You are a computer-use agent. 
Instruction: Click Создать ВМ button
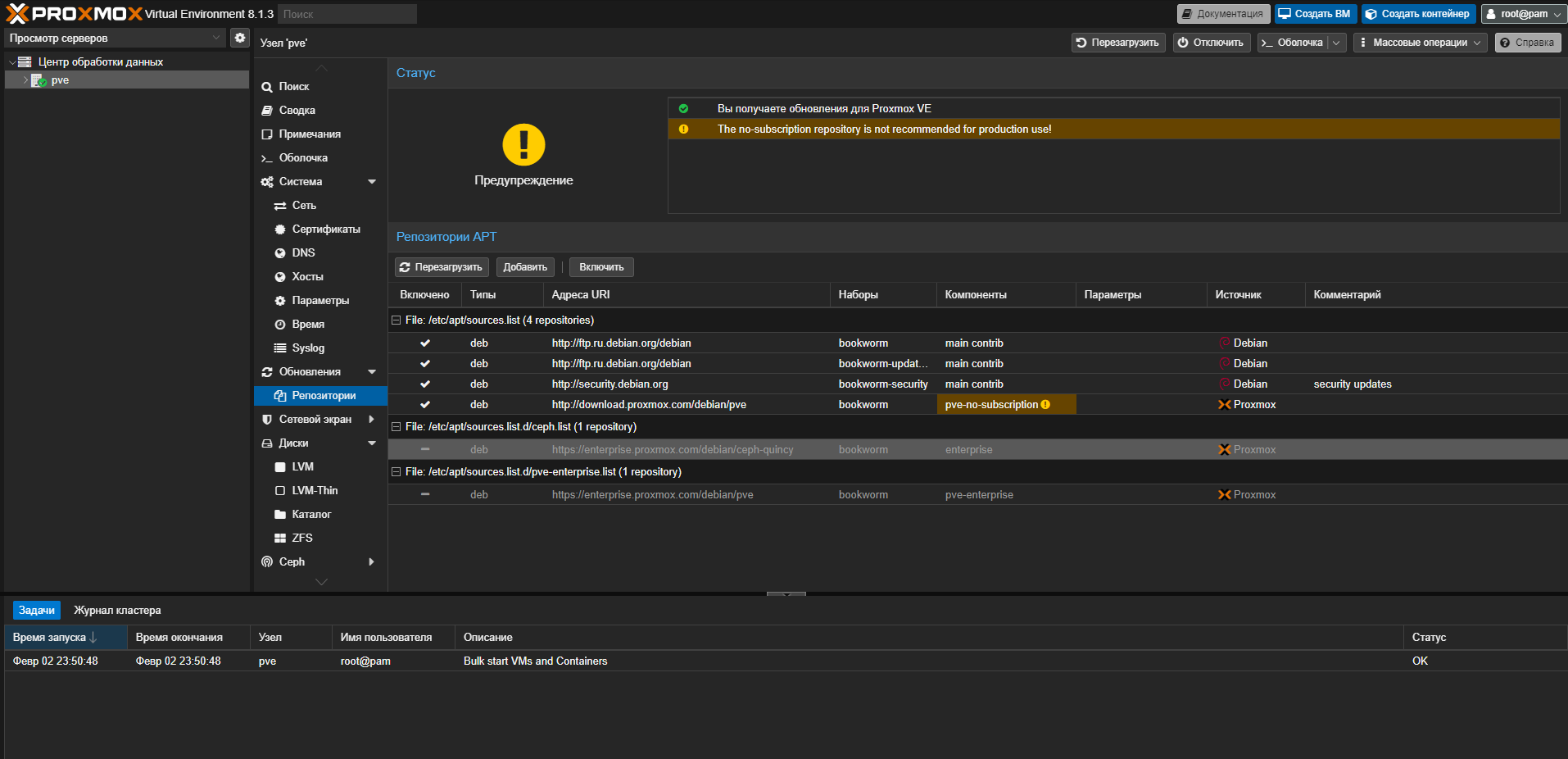pyautogui.click(x=1315, y=14)
